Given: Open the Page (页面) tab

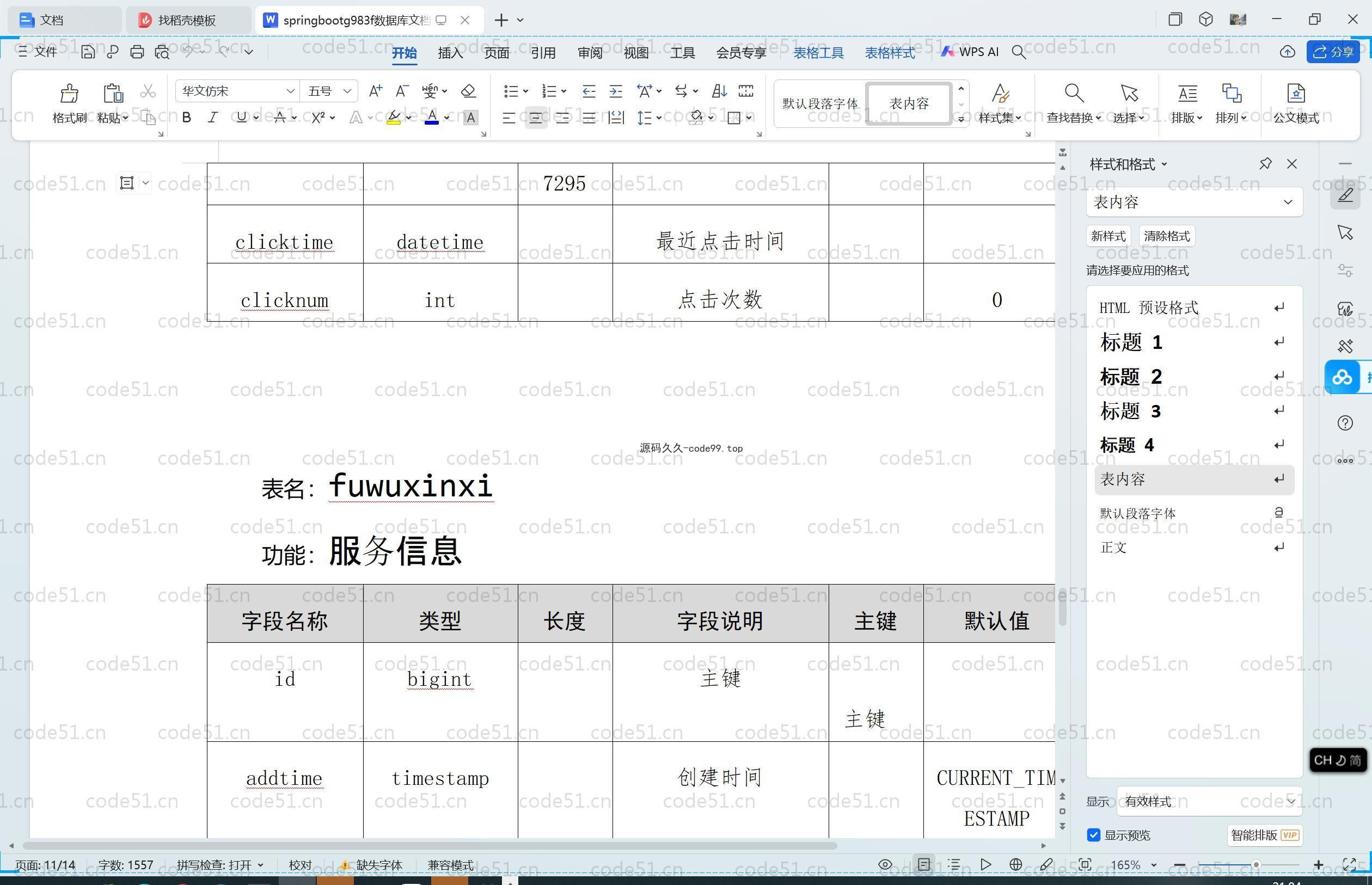Looking at the screenshot, I should coord(497,52).
